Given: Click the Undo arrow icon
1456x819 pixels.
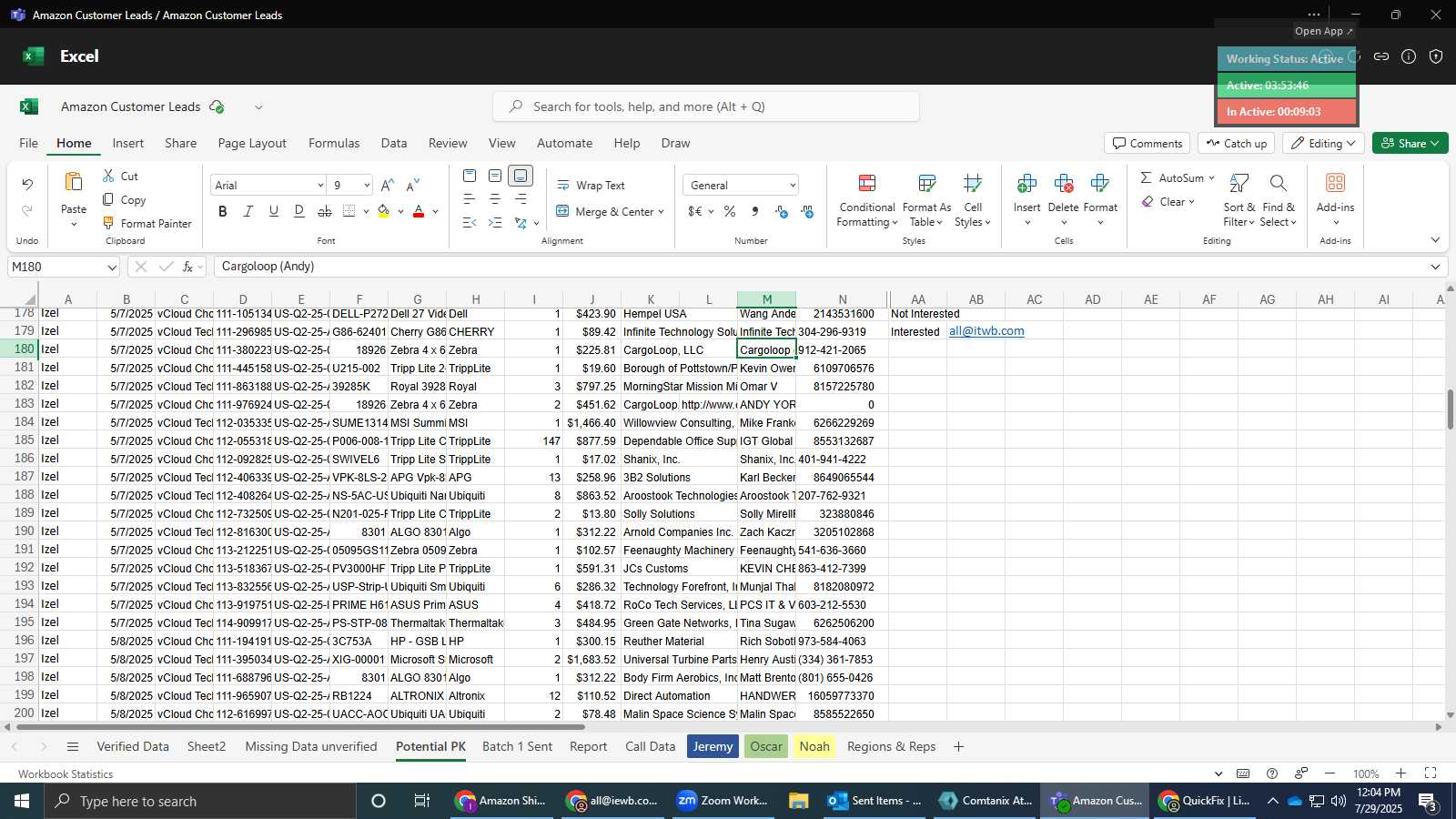Looking at the screenshot, I should pyautogui.click(x=27, y=185).
